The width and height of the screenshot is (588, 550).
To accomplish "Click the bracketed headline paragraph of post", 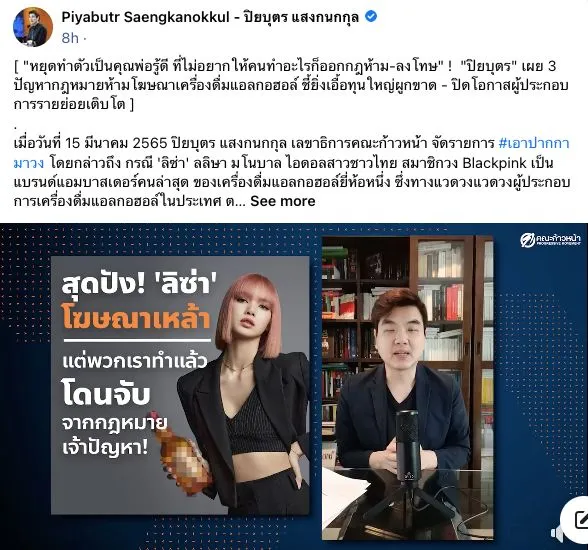I will click(x=291, y=85).
